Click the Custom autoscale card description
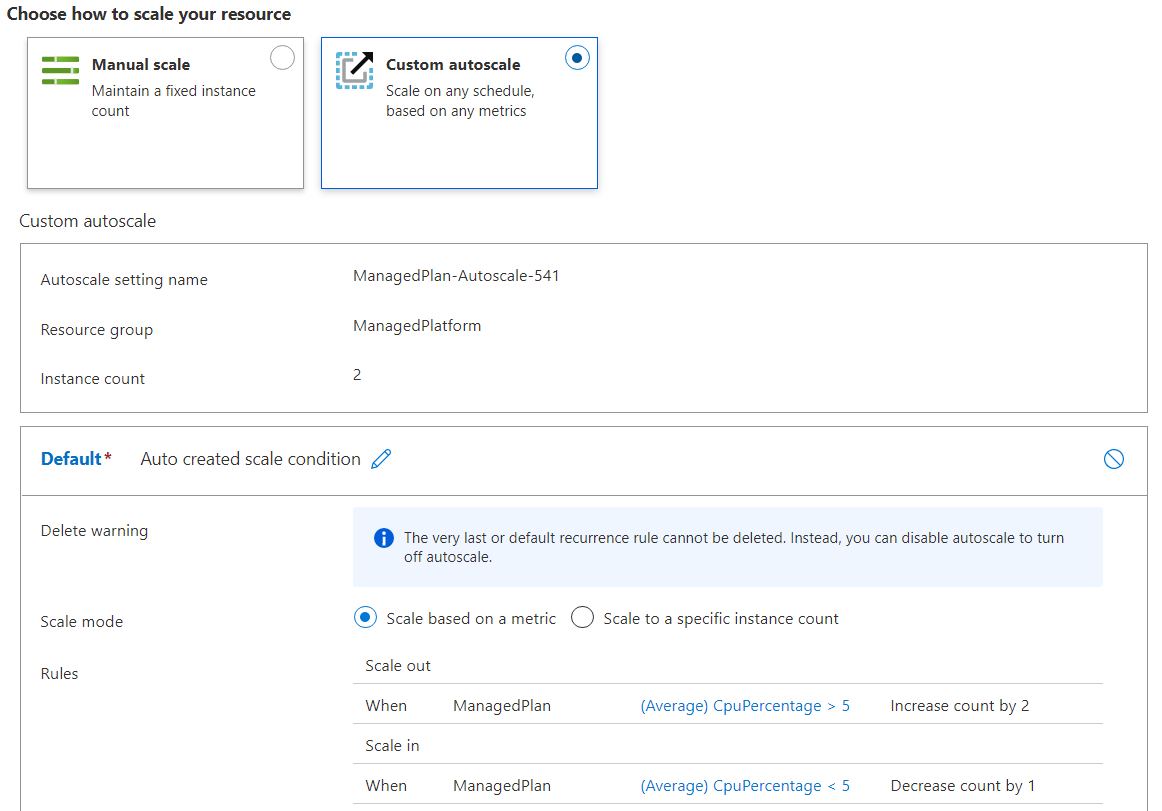 (460, 101)
